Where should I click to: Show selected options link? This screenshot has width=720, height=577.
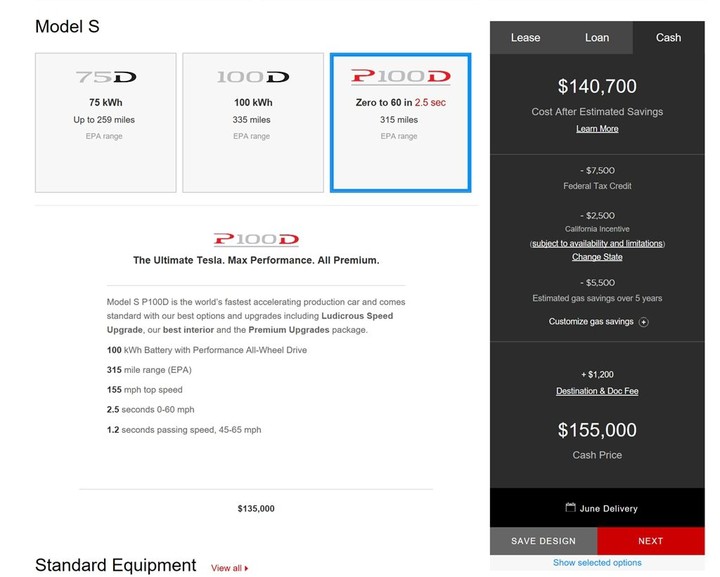(597, 563)
